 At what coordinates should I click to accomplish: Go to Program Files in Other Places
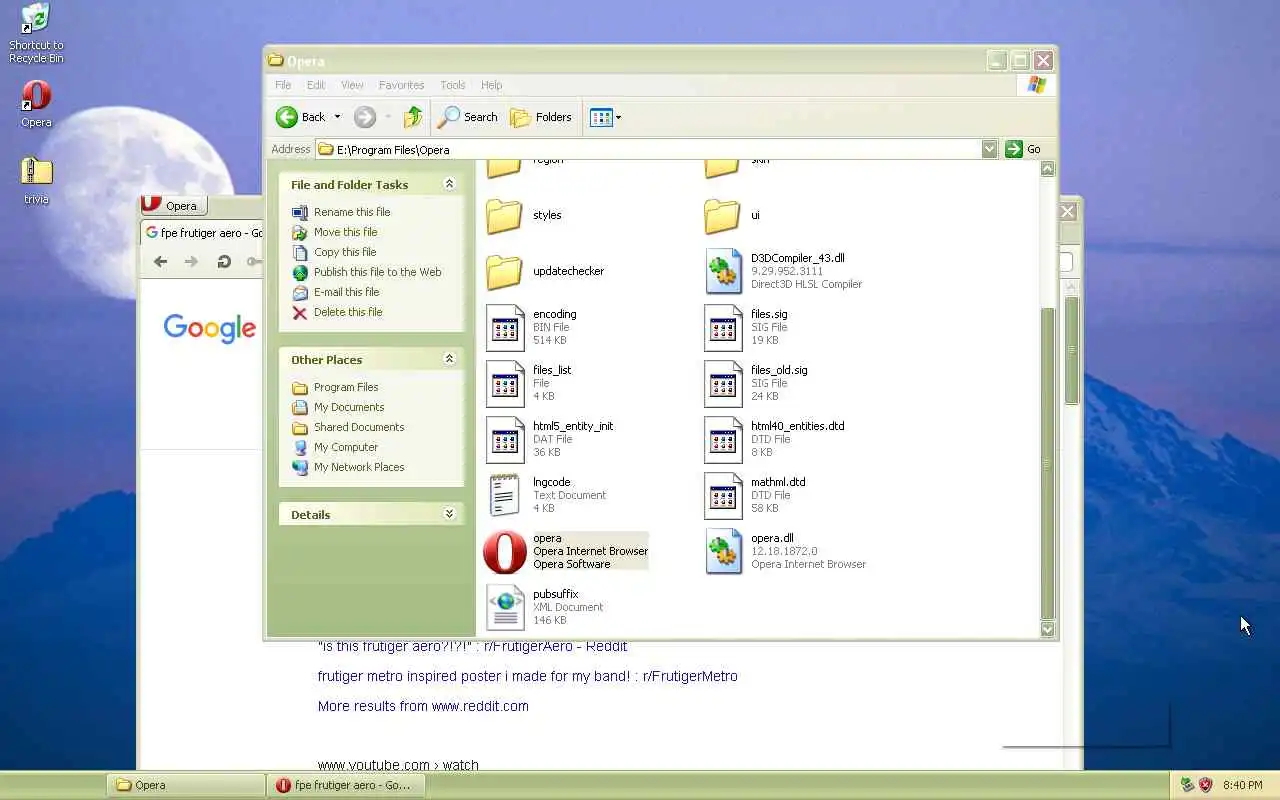click(x=335, y=387)
